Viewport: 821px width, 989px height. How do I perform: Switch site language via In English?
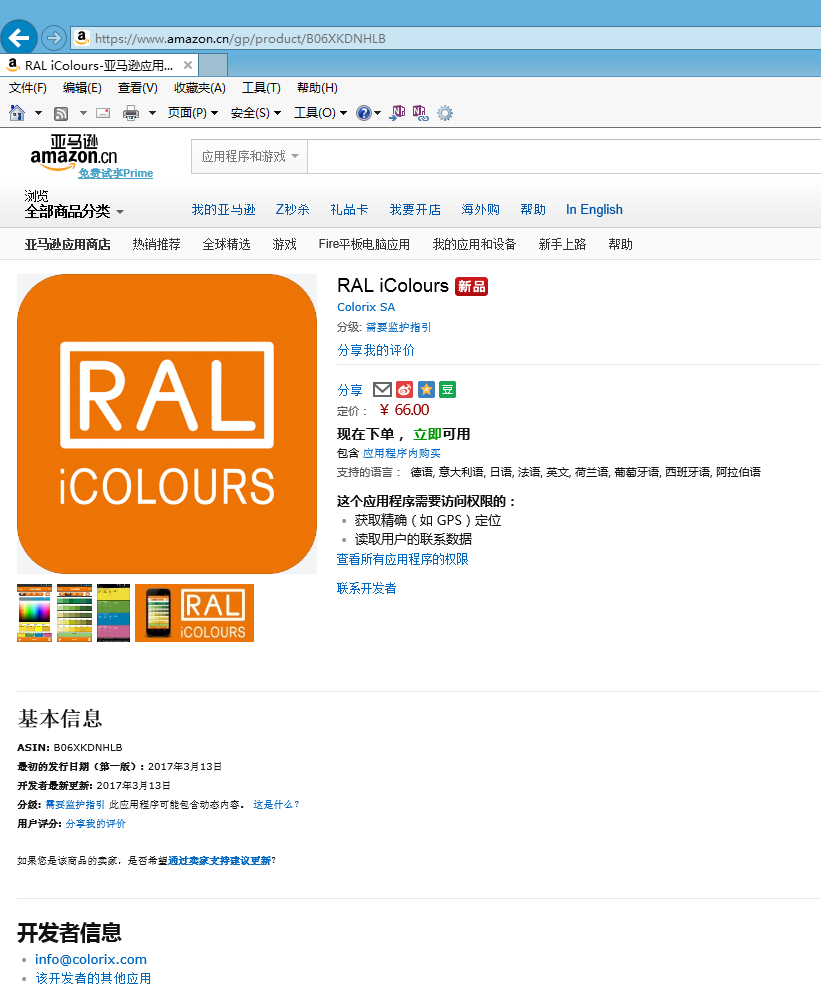click(594, 209)
